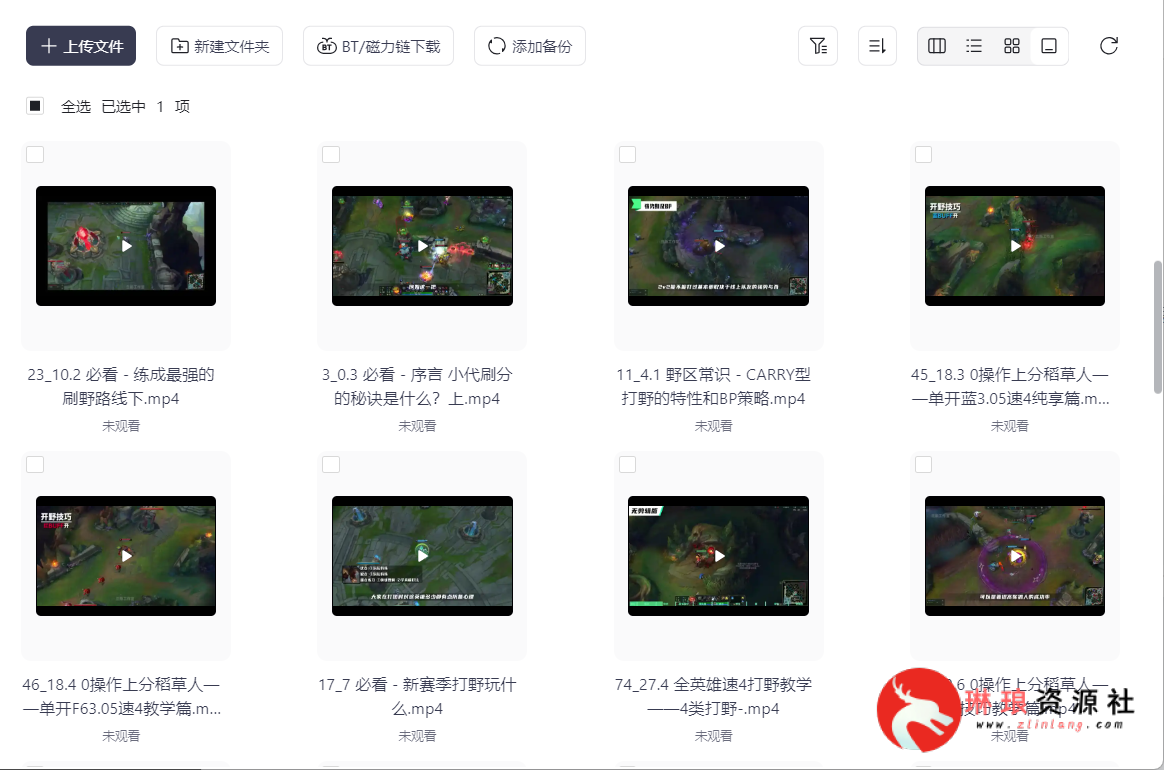Check the box for 17_7 新赛季打野 video
This screenshot has width=1164, height=770.
[x=331, y=464]
